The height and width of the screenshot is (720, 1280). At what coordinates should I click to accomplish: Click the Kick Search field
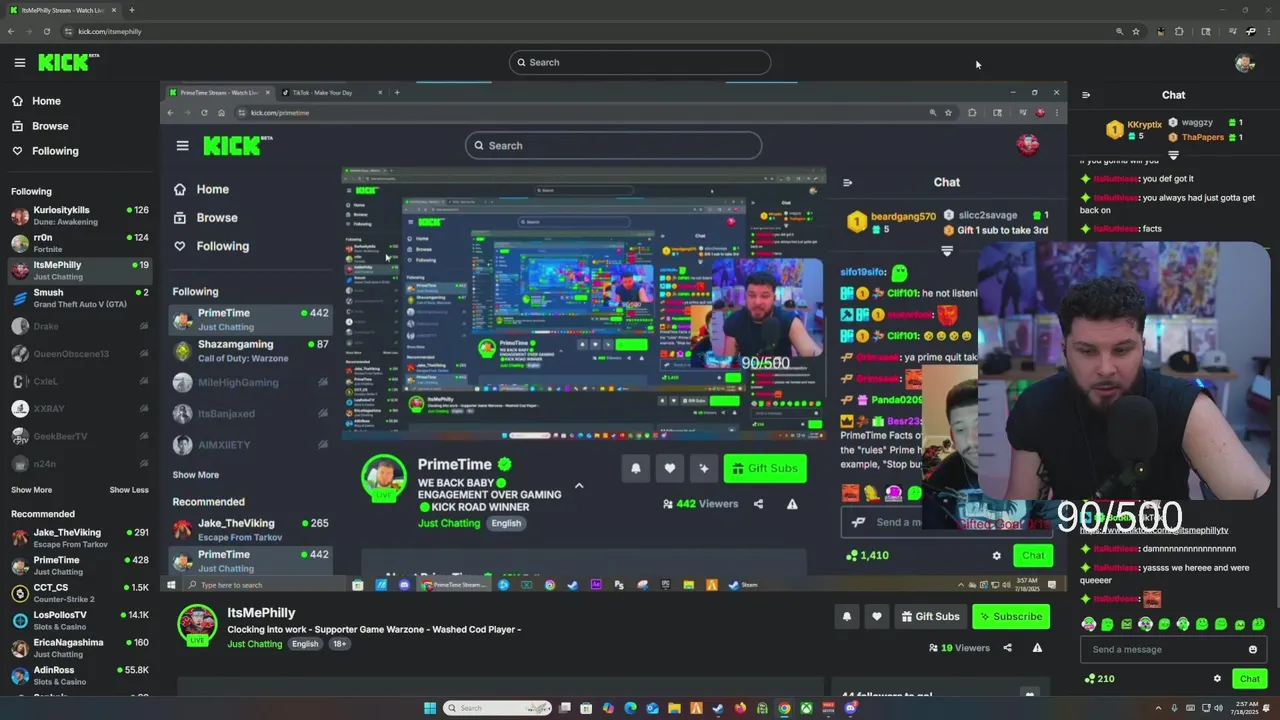[640, 62]
